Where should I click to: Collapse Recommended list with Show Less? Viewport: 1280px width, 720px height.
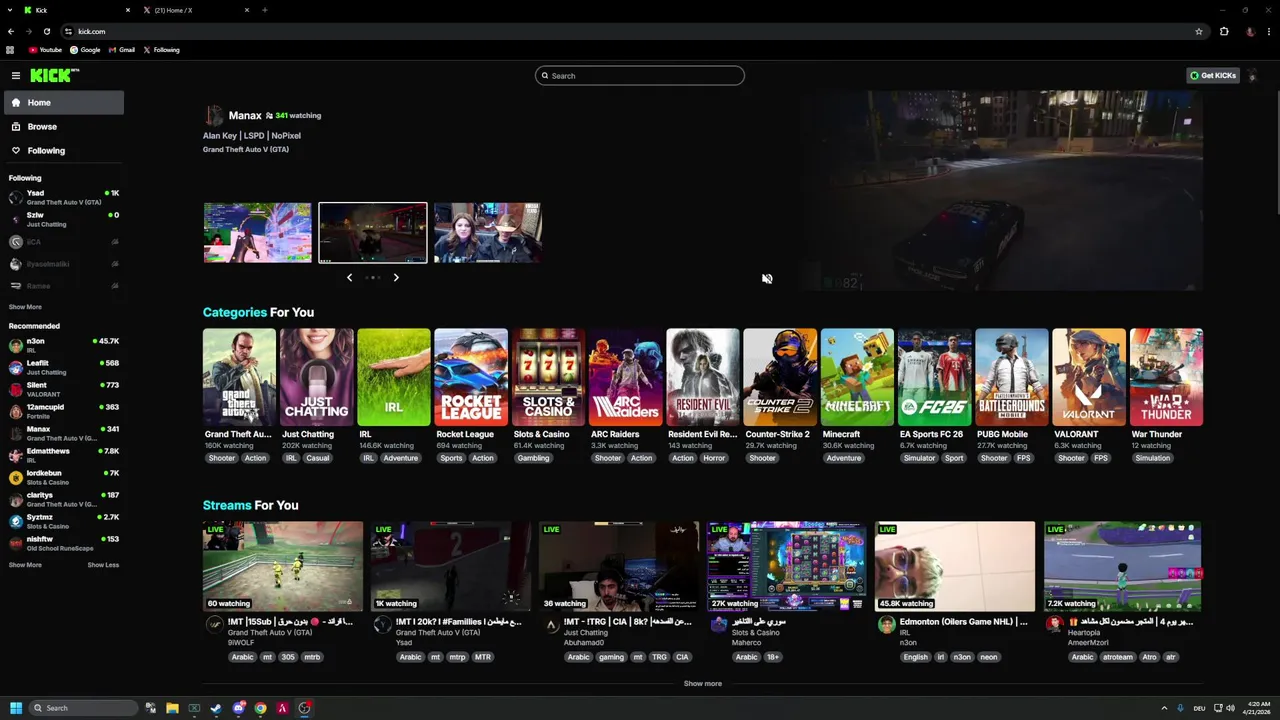[103, 565]
